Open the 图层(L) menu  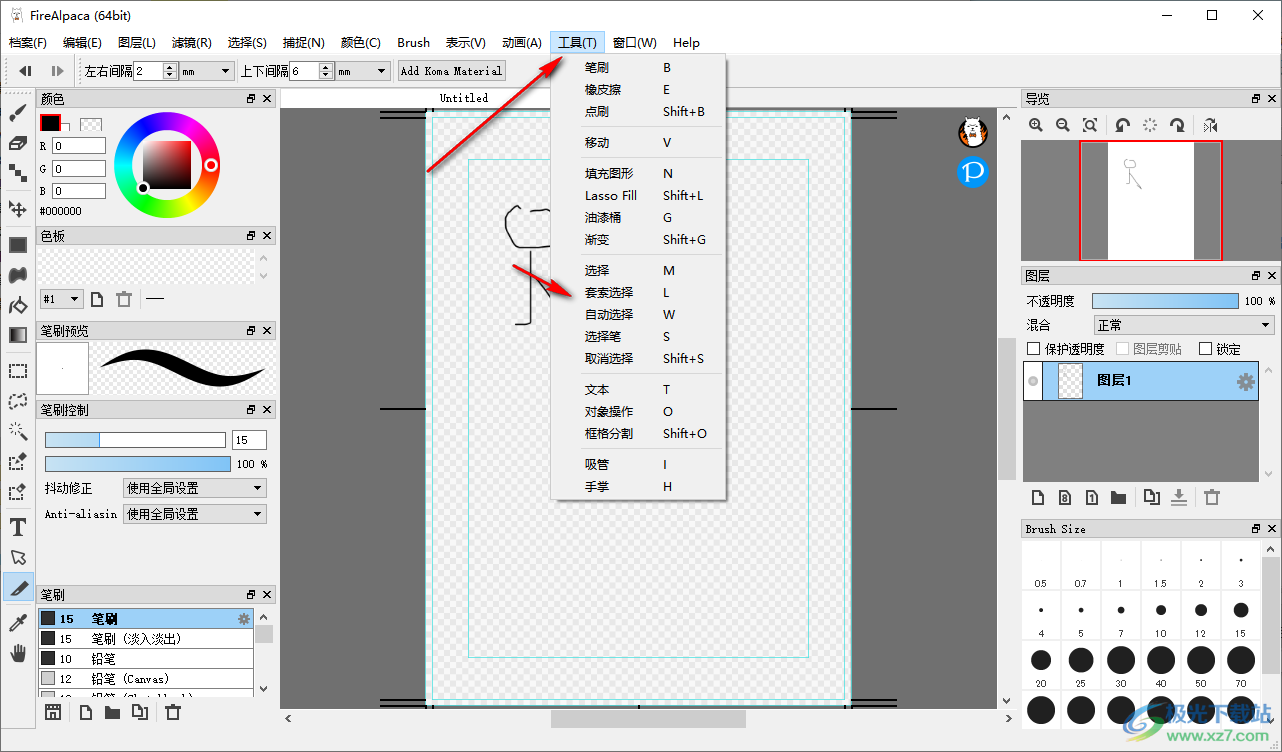tap(137, 43)
